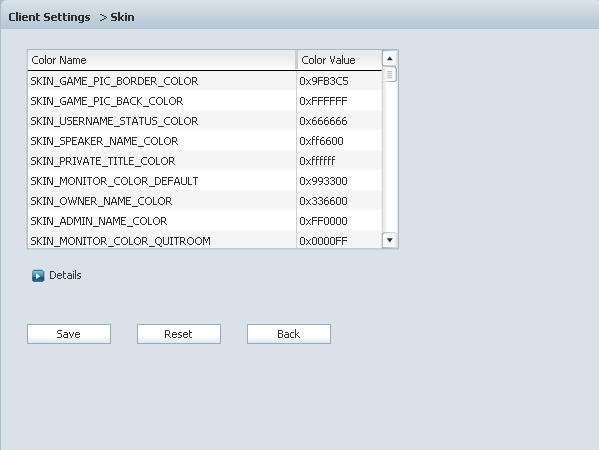Go Back from Skin settings
Screen dimensions: 599x450
tap(289, 334)
